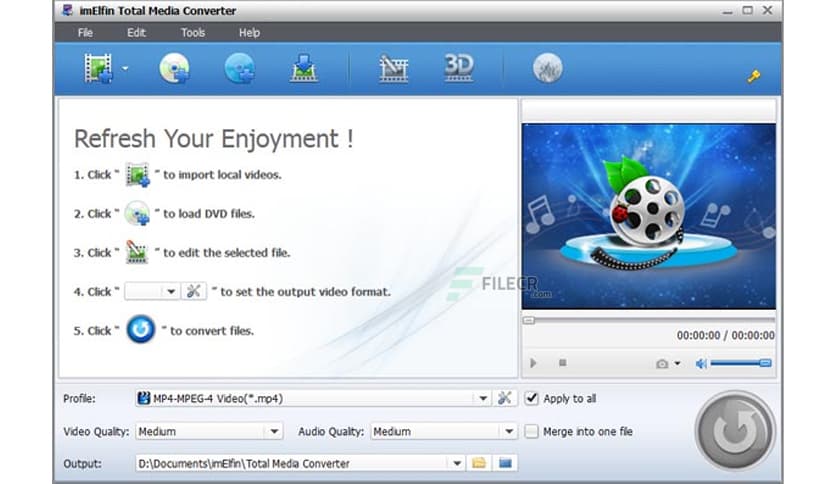Open profile settings with the tools icon
This screenshot has width=836, height=484.
coord(504,398)
